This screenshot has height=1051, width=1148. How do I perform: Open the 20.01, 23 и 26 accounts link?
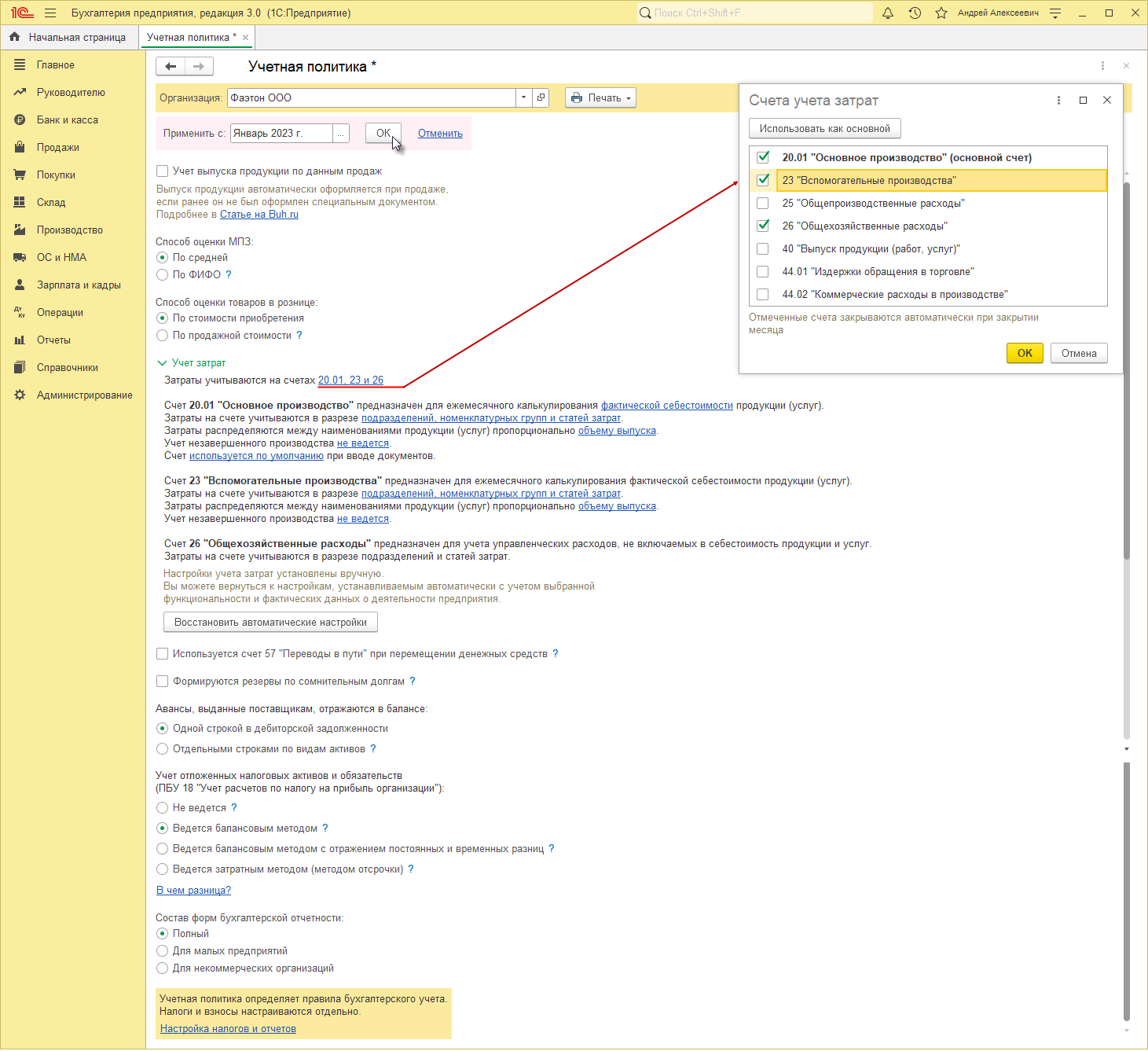(350, 380)
